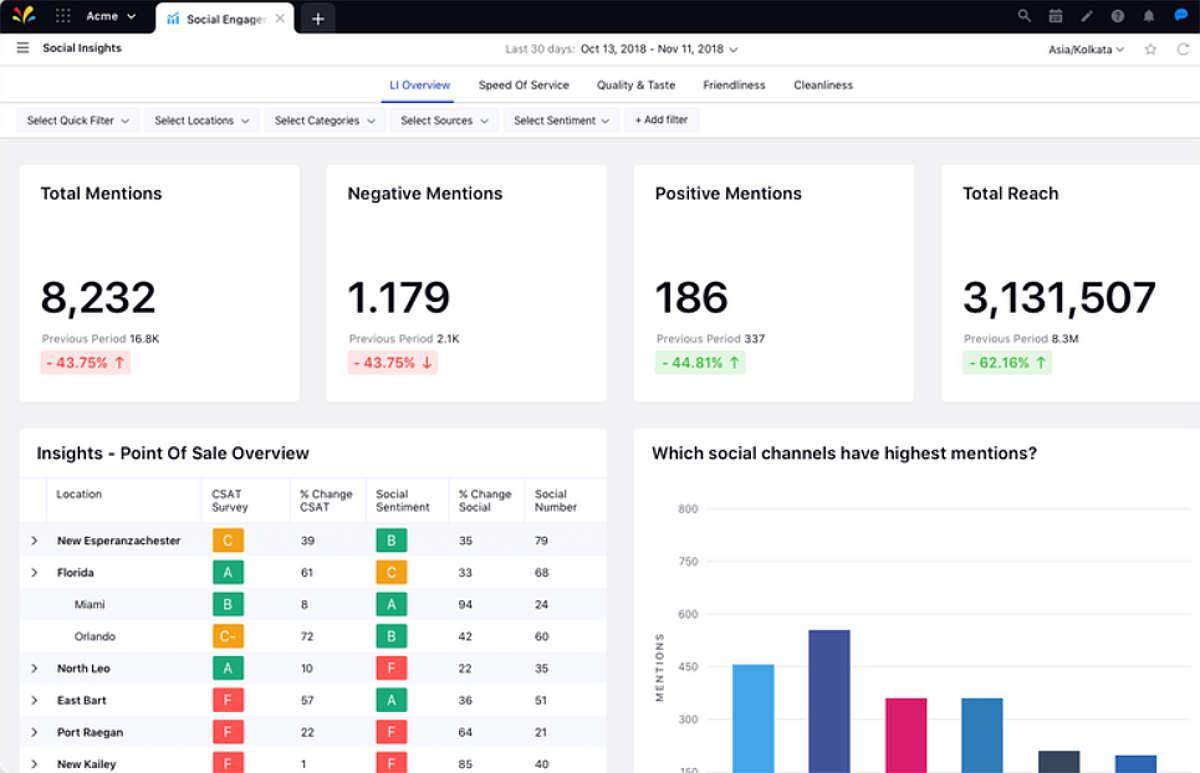Open the calendar icon
This screenshot has width=1200, height=773.
click(x=1054, y=16)
